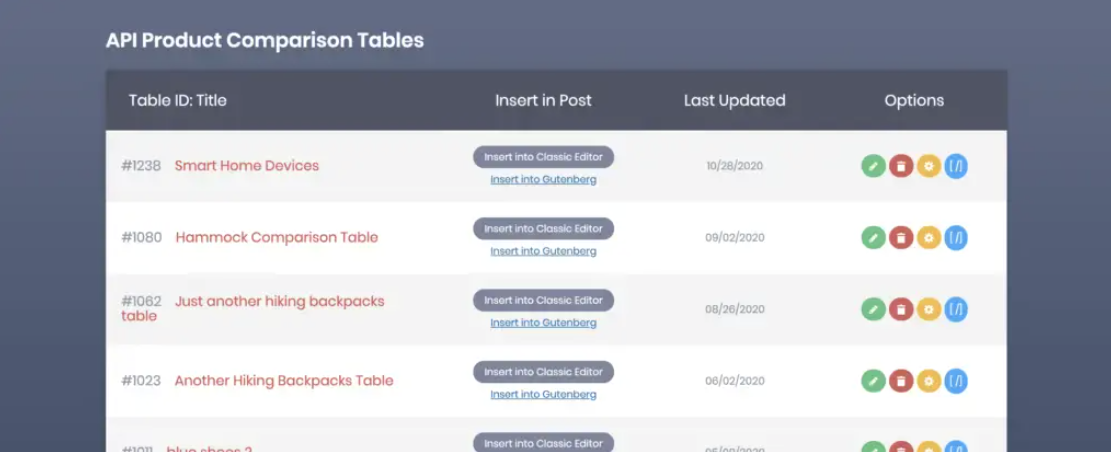Insert Smart Home Devices into Gutenberg
This screenshot has width=1111, height=452.
tap(543, 180)
